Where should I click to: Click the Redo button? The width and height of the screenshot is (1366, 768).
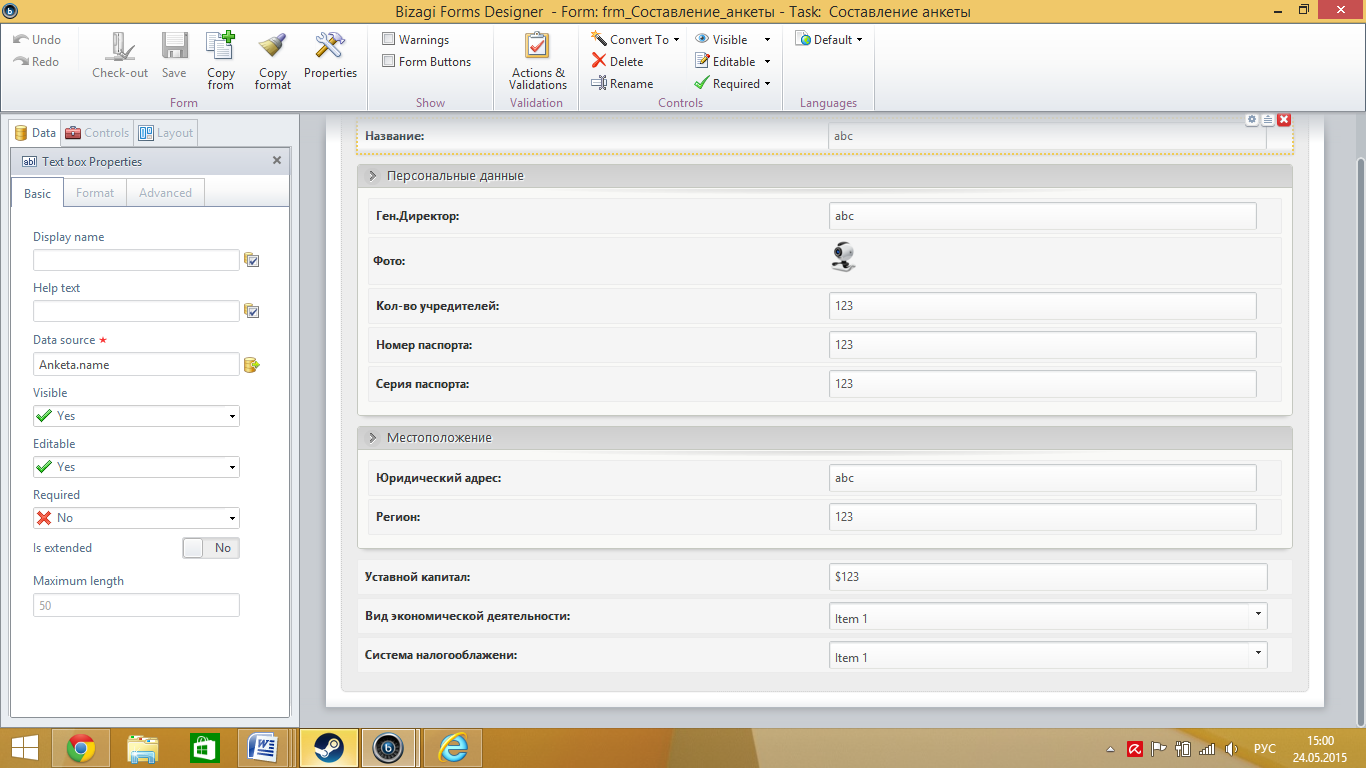(37, 62)
